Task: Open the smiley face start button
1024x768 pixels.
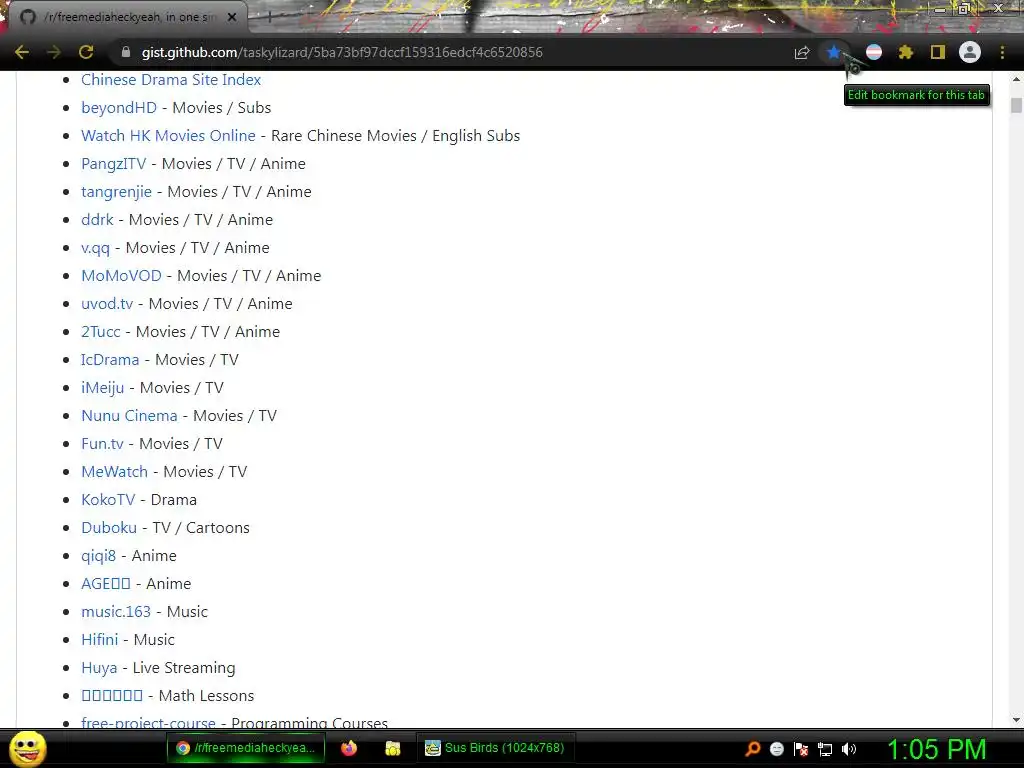Action: click(x=27, y=748)
